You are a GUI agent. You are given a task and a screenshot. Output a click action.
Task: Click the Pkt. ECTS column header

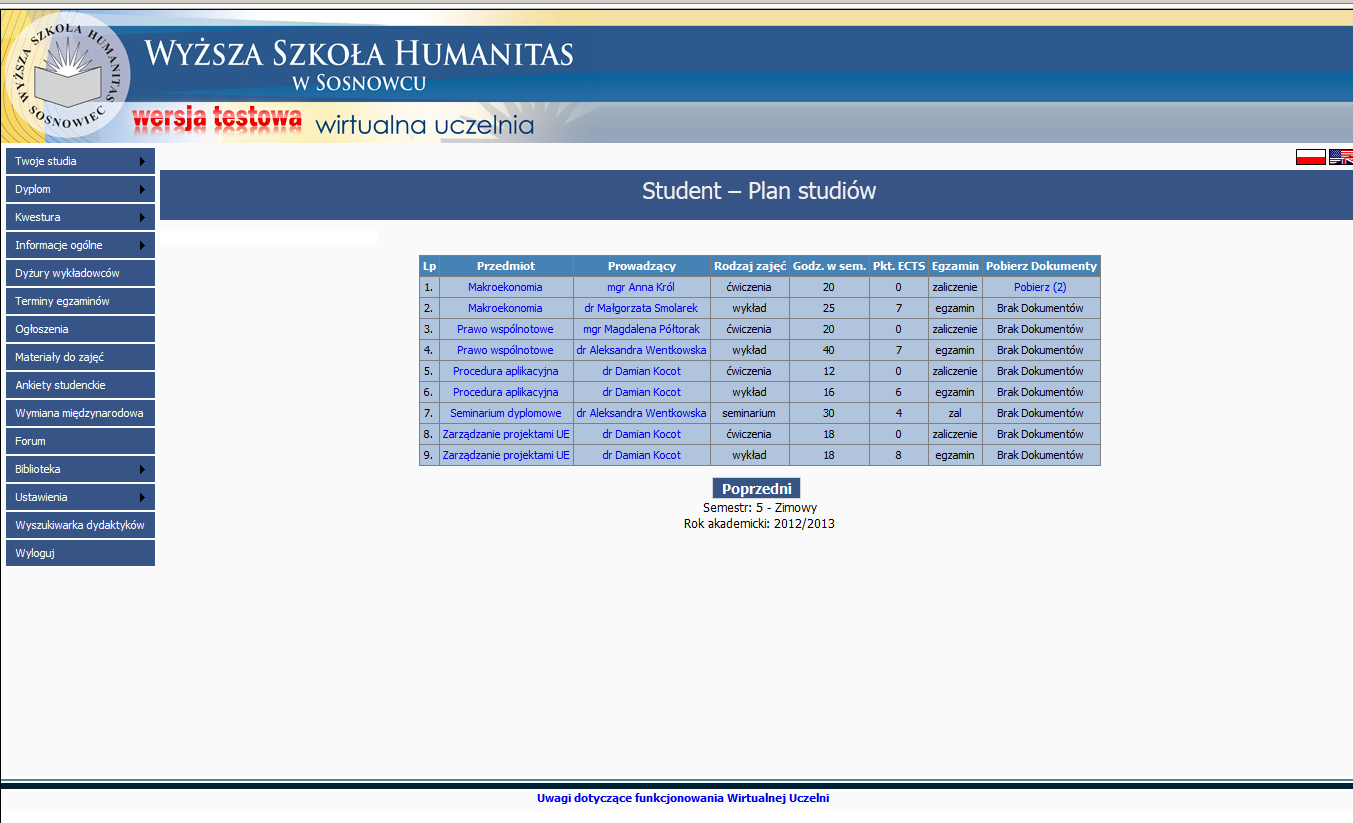click(899, 266)
